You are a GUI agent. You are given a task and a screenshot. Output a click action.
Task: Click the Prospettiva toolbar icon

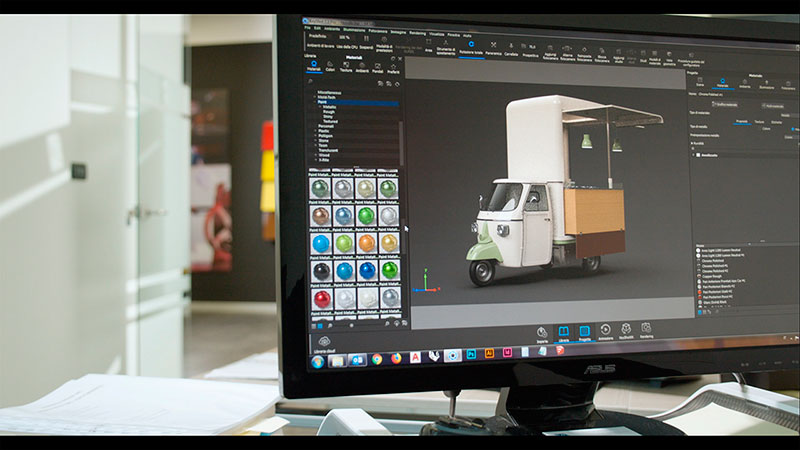[531, 49]
